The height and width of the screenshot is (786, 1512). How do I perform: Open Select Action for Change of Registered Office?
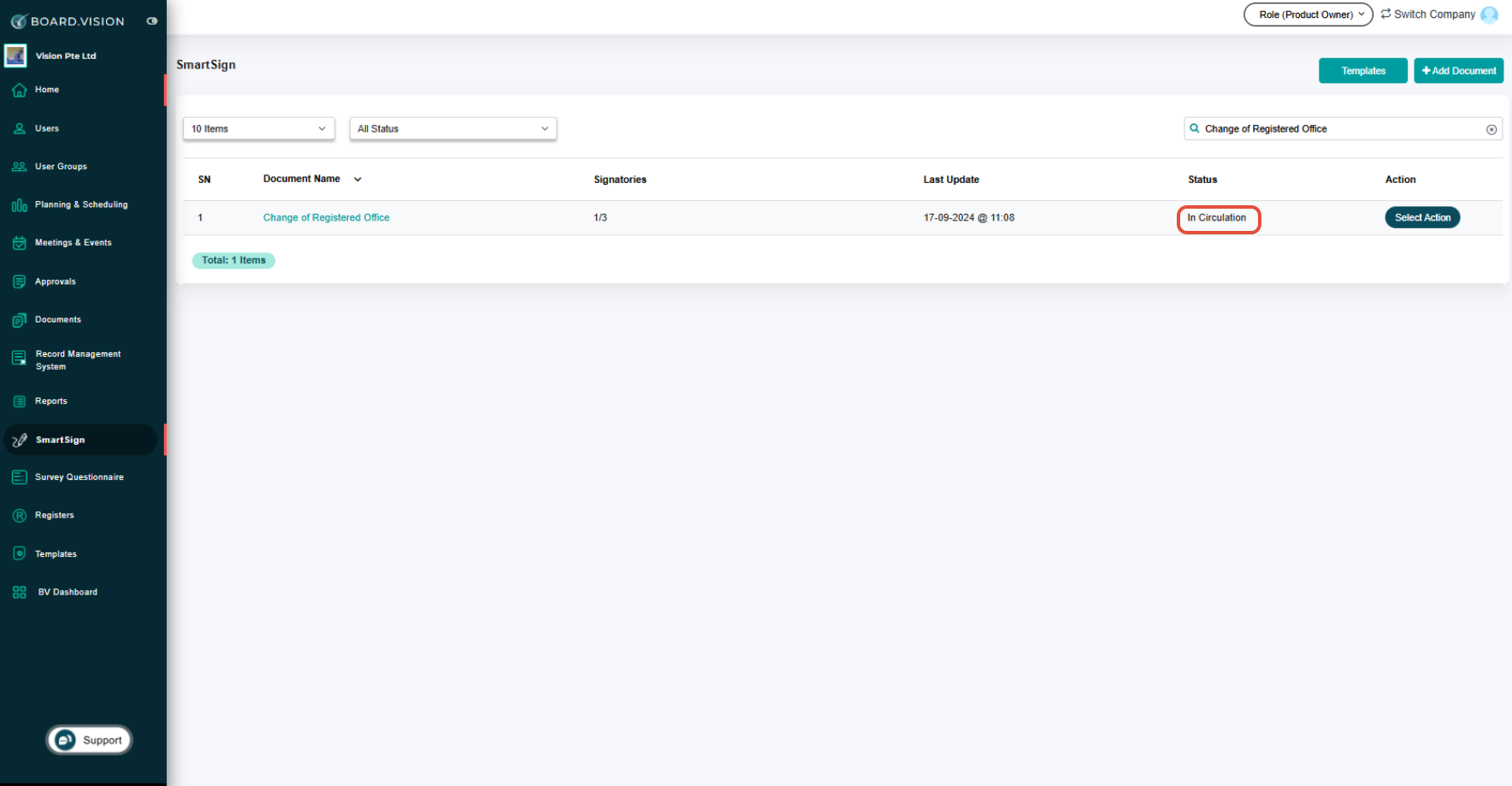(x=1422, y=218)
